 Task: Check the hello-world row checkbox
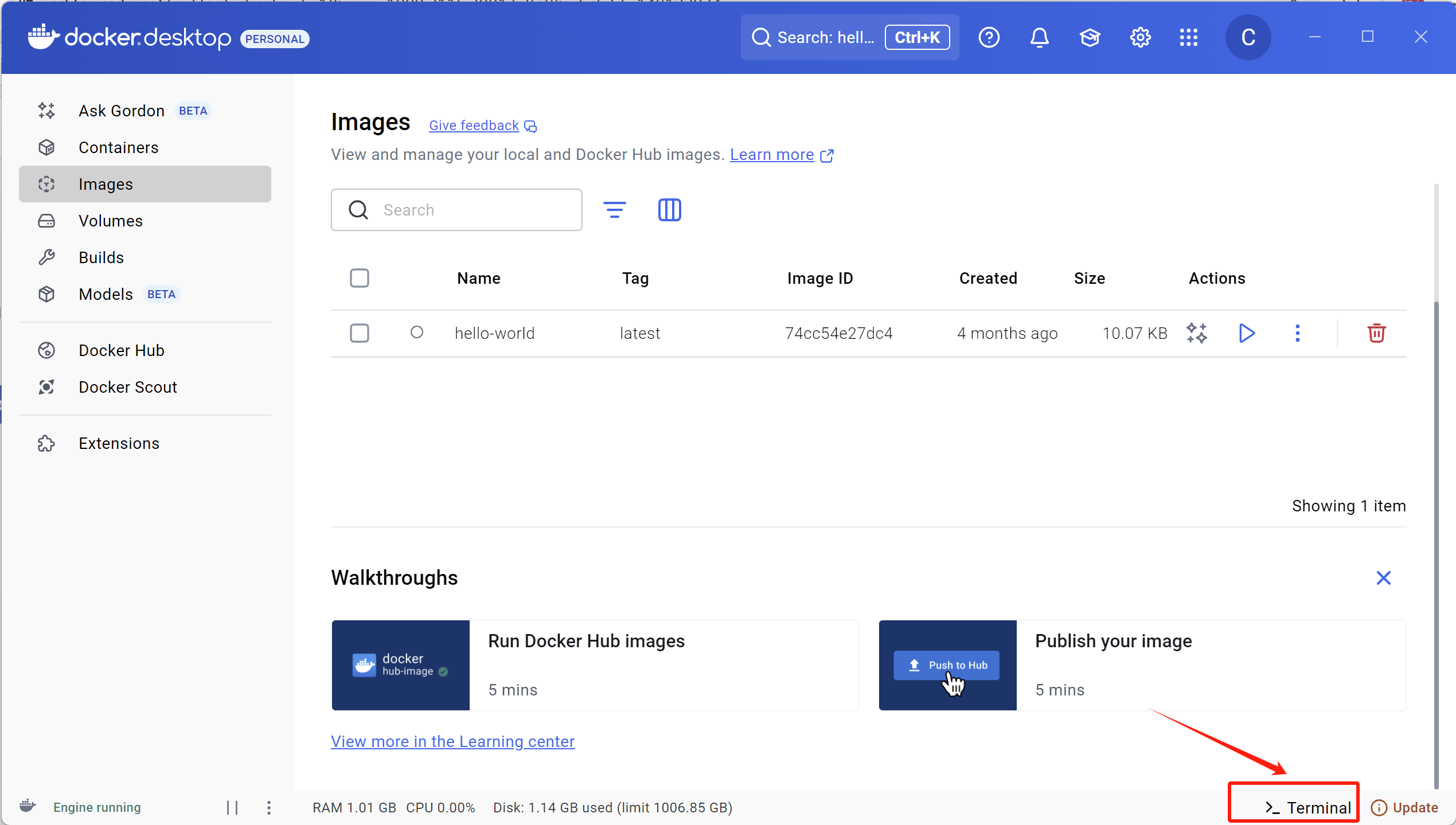(x=360, y=333)
